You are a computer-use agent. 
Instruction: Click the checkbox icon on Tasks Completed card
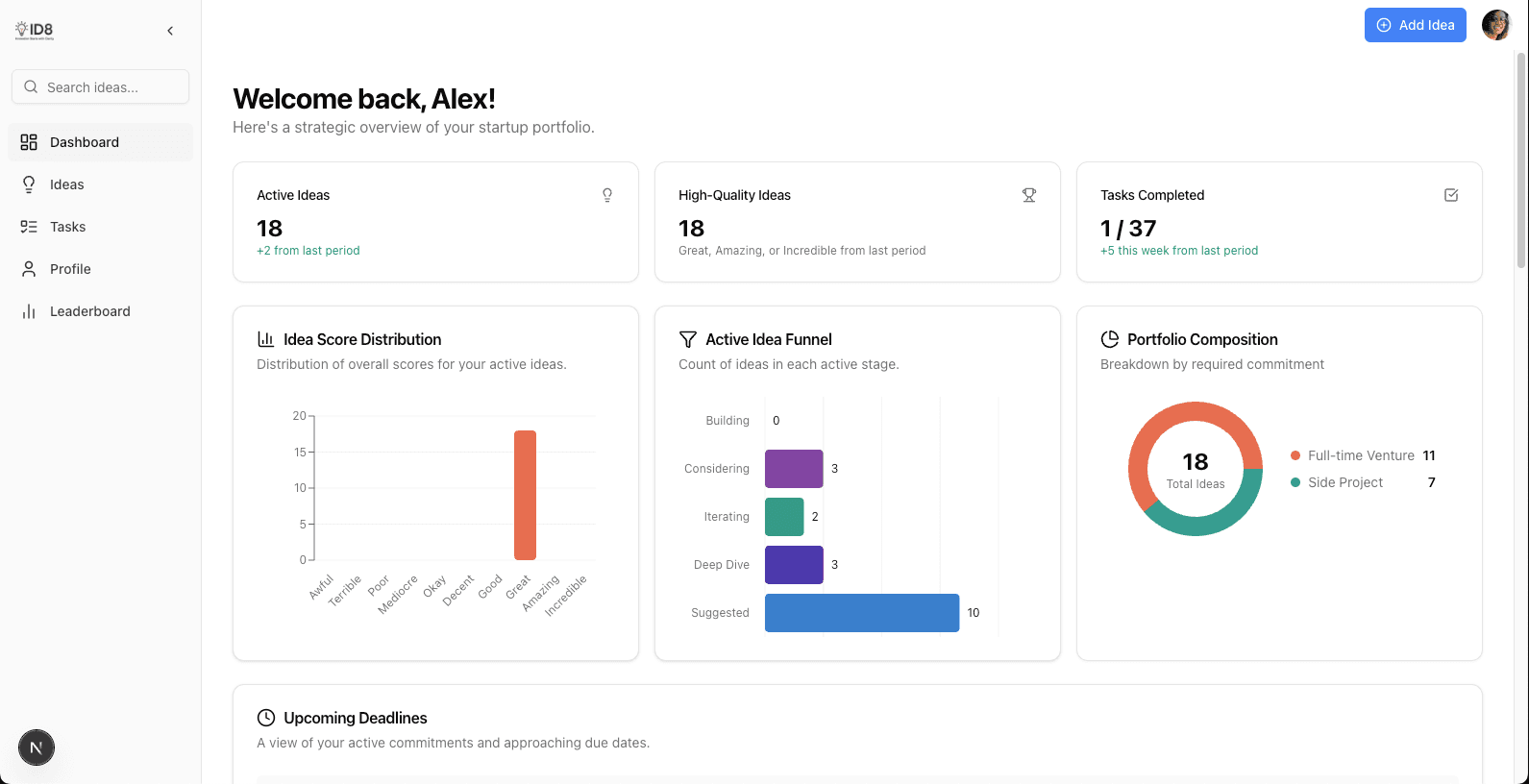(1451, 195)
